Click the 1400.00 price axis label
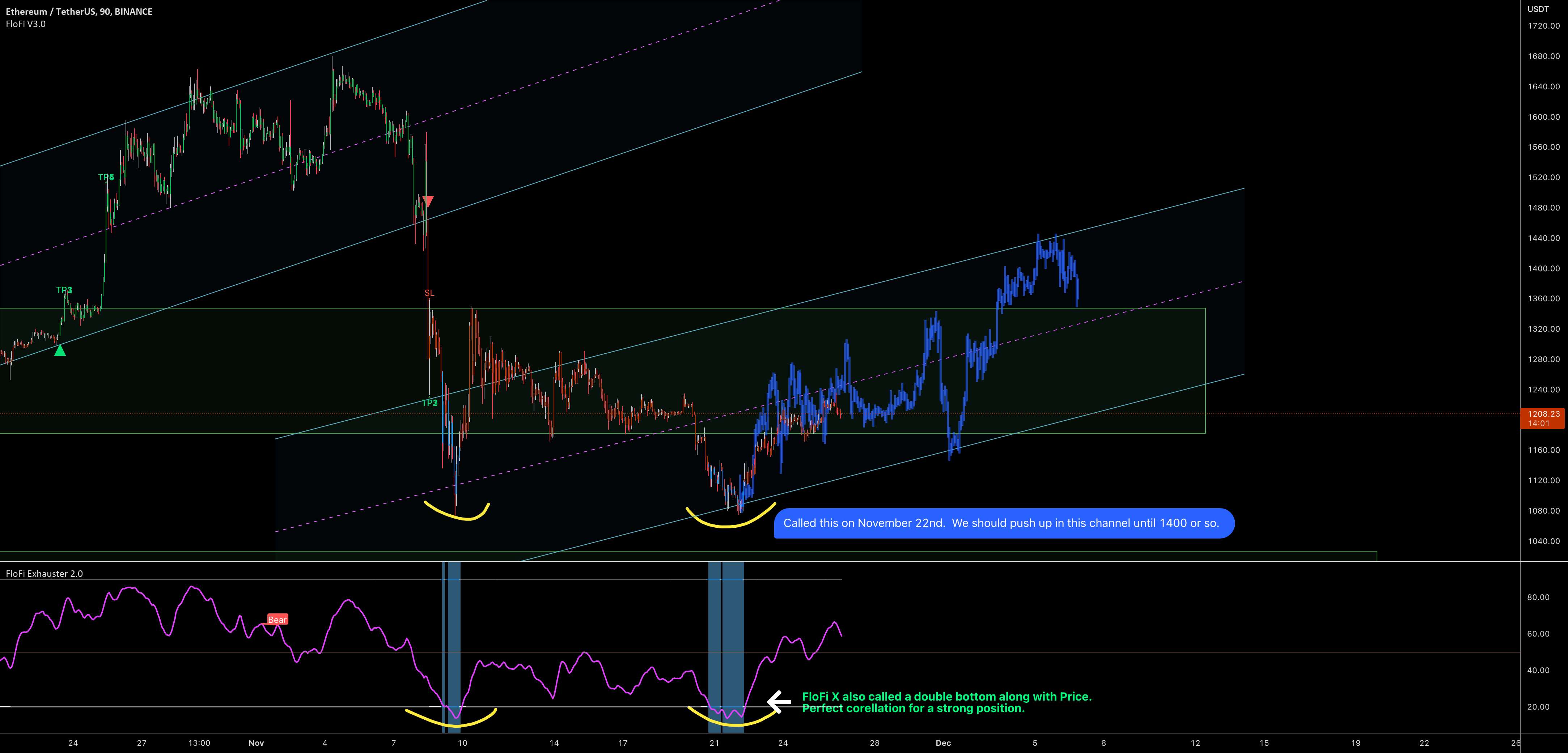Viewport: 1568px width, 753px height. [1543, 268]
